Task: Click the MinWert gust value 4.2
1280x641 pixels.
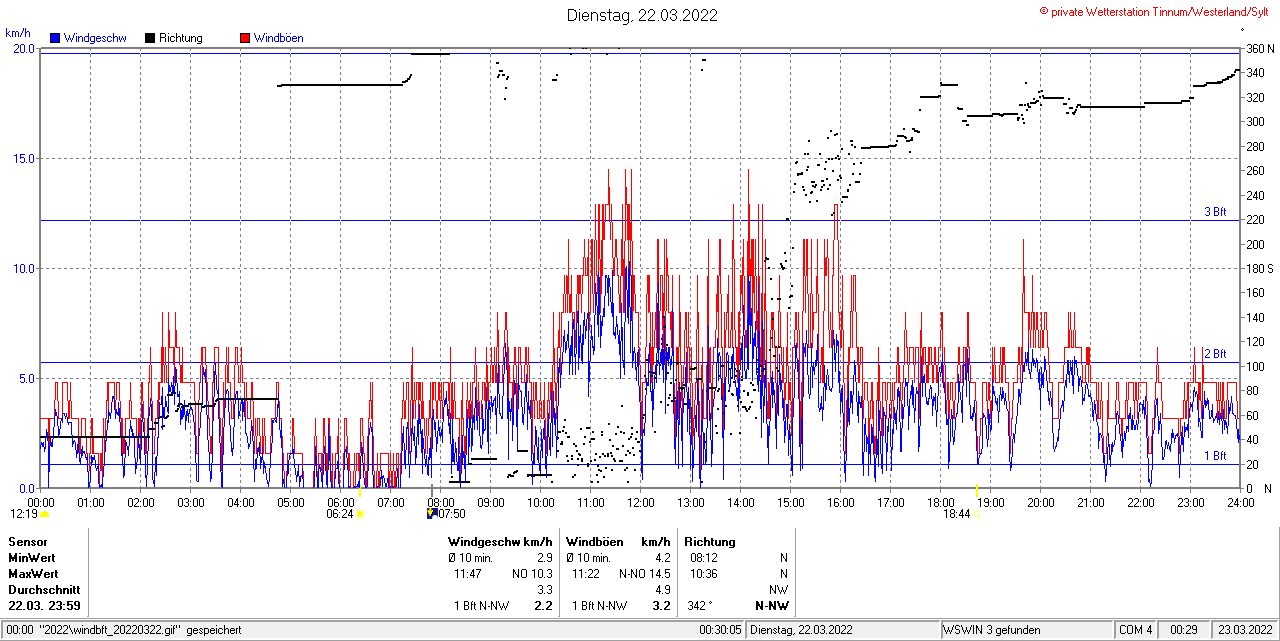Action: click(662, 557)
